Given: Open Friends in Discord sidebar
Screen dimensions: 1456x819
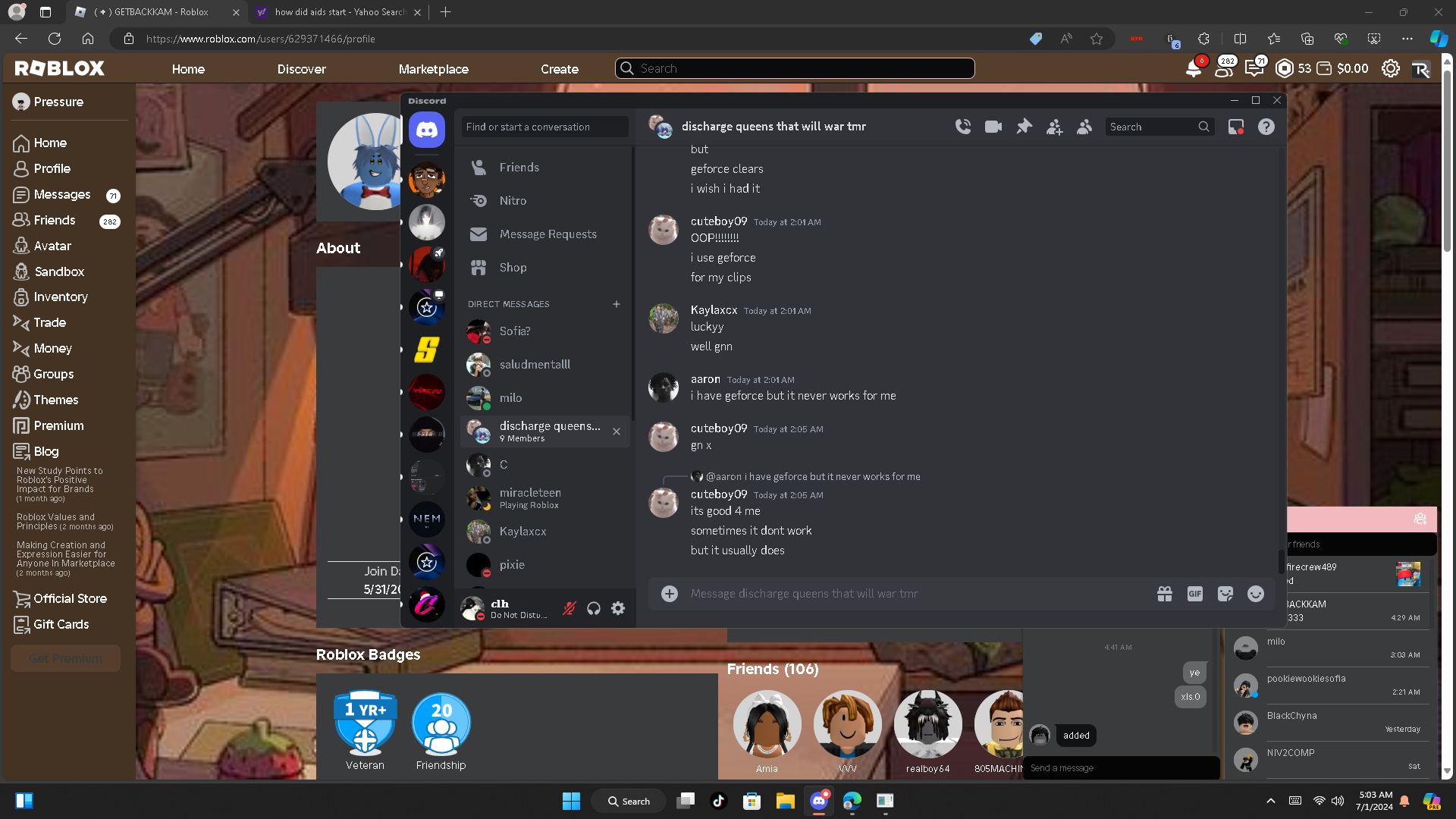Looking at the screenshot, I should tap(545, 168).
